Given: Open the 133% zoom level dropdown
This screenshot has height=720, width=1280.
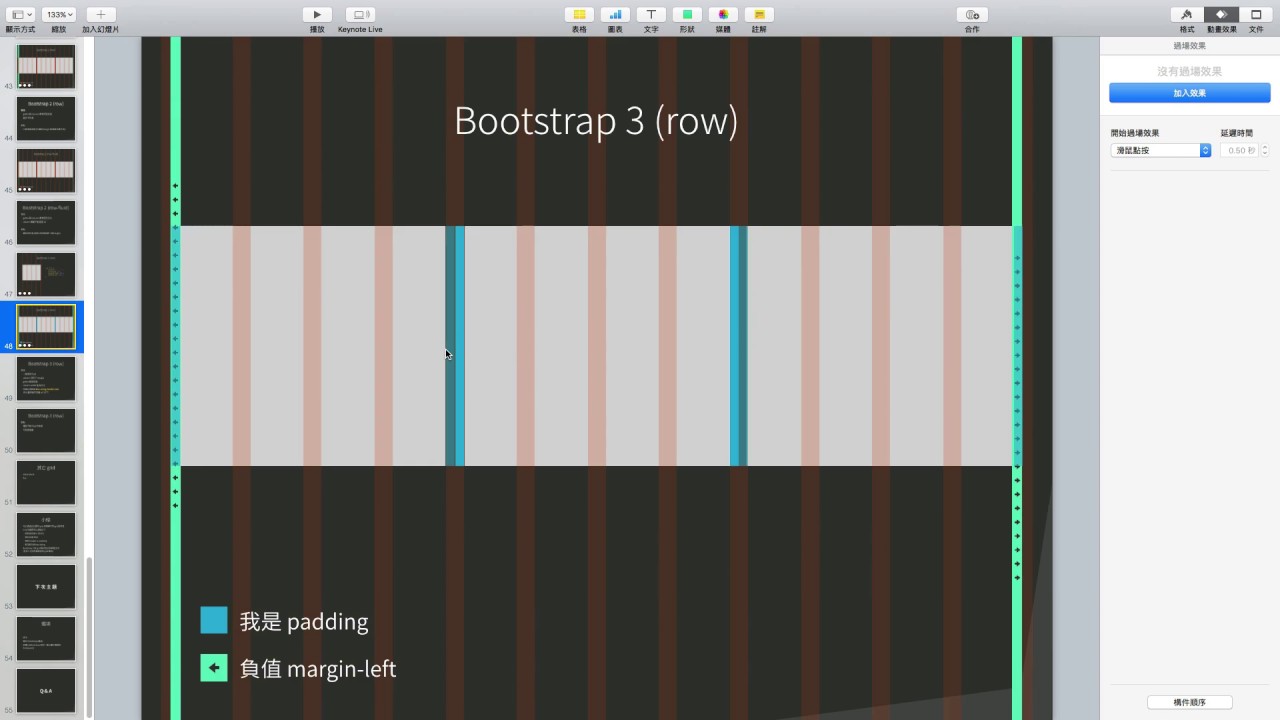Looking at the screenshot, I should point(59,15).
